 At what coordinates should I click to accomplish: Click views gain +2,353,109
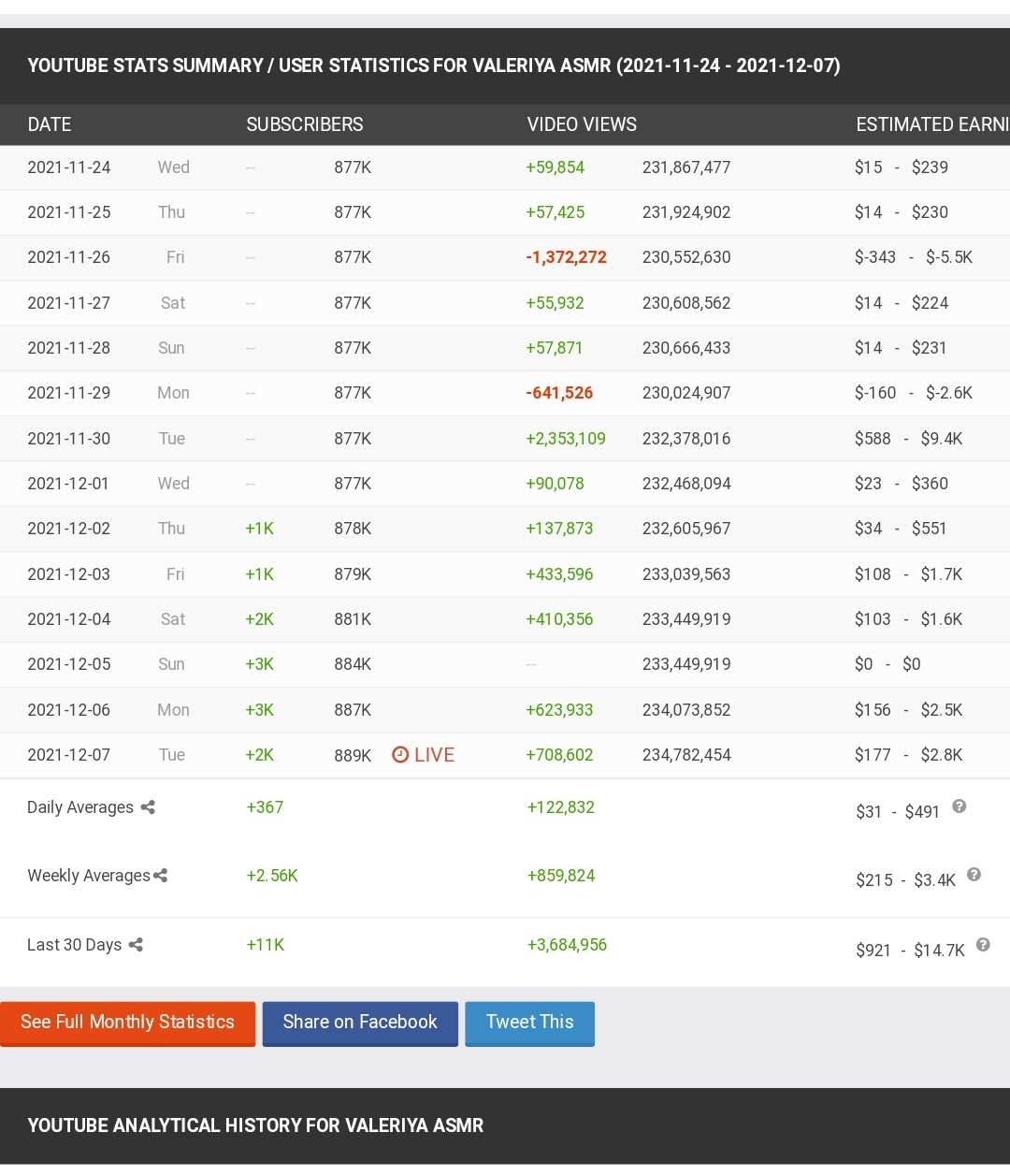click(566, 439)
